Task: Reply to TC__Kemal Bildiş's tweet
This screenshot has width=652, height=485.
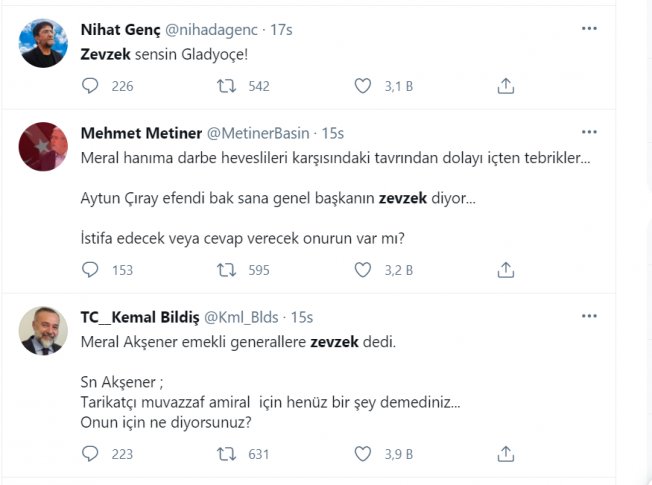Action: tap(90, 454)
